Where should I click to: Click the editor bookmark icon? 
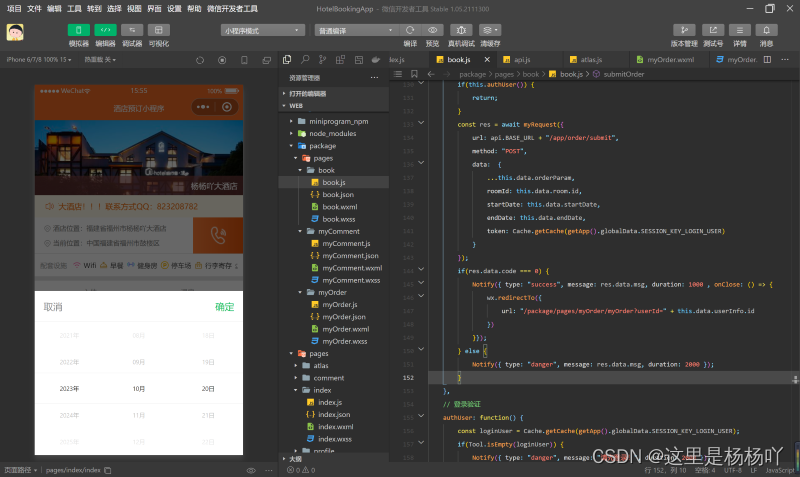point(414,74)
